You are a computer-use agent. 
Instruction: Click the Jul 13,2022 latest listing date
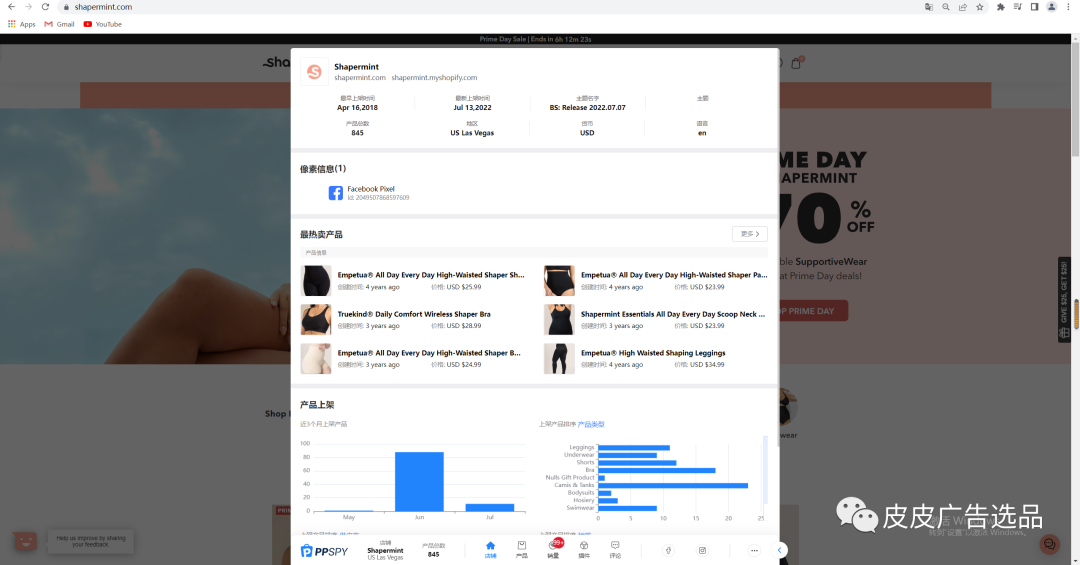[472, 107]
